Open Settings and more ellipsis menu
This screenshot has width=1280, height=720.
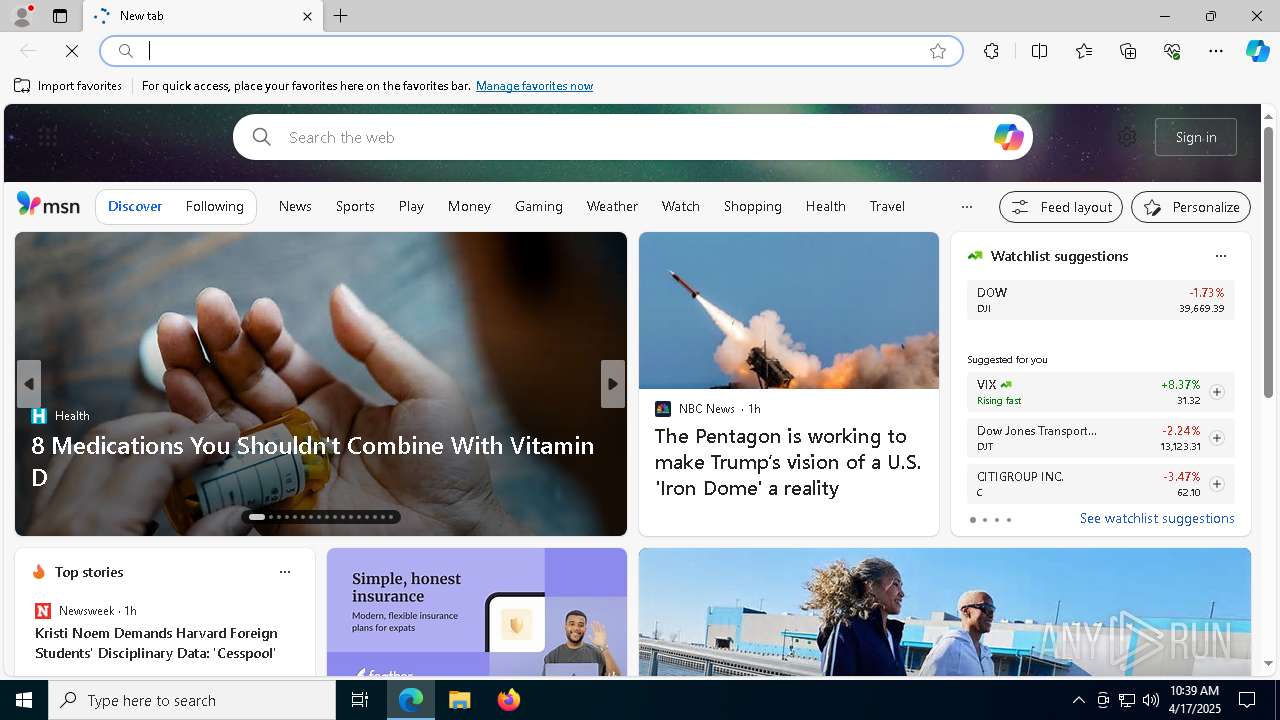pyautogui.click(x=1216, y=51)
